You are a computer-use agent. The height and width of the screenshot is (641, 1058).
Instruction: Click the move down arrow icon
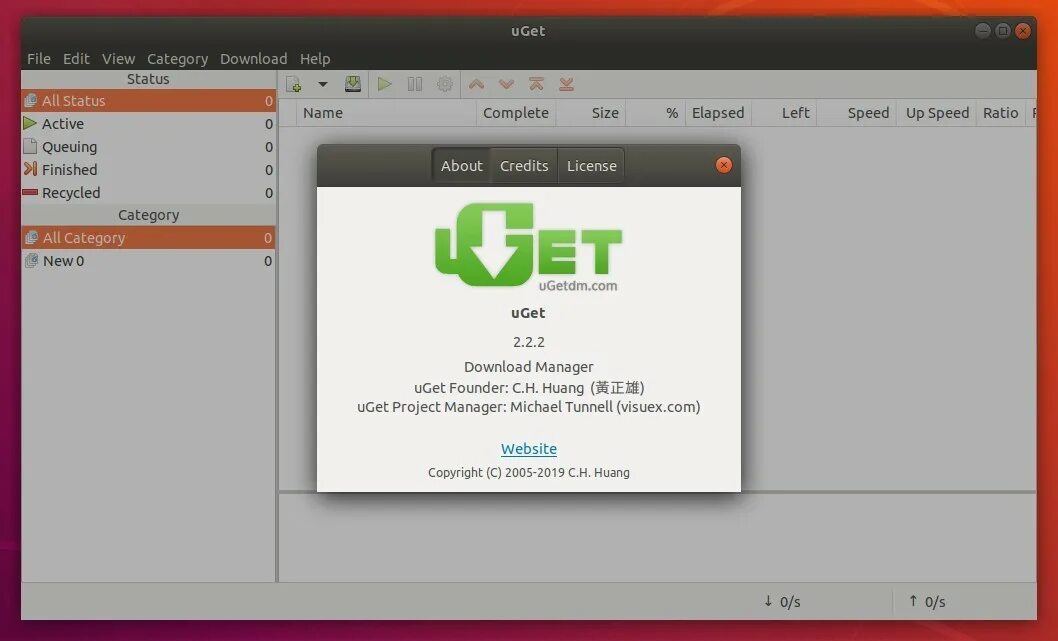pos(506,84)
